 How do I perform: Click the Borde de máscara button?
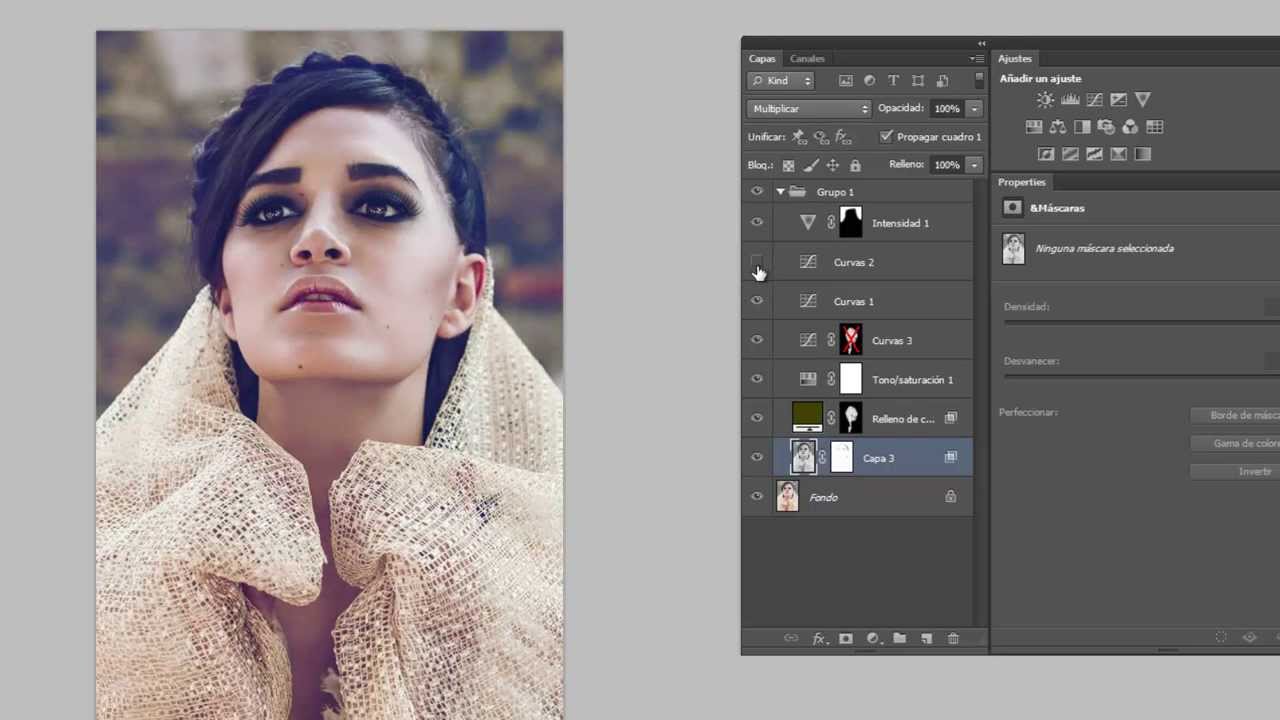point(1234,415)
